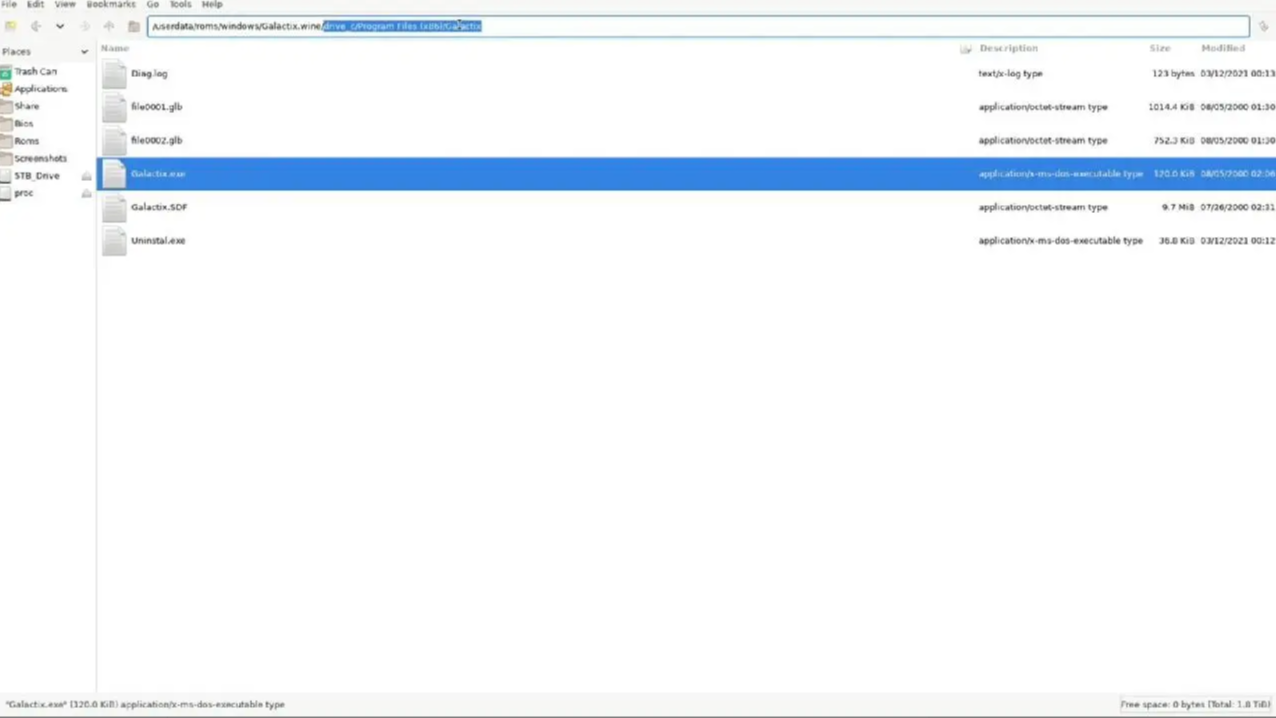Click the Trash Can sidebar icon
The height and width of the screenshot is (718, 1276).
tap(6, 71)
